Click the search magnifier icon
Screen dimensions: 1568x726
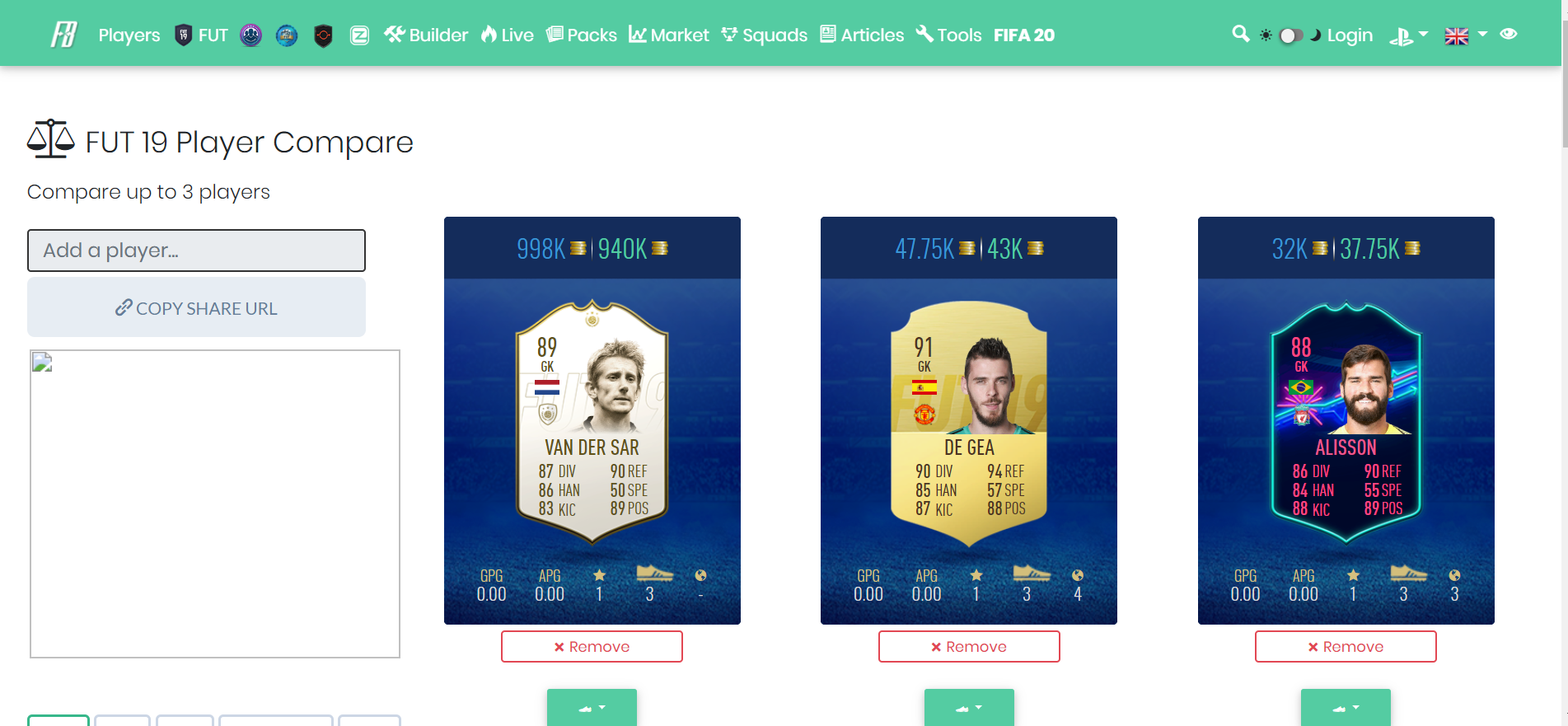(x=1240, y=34)
